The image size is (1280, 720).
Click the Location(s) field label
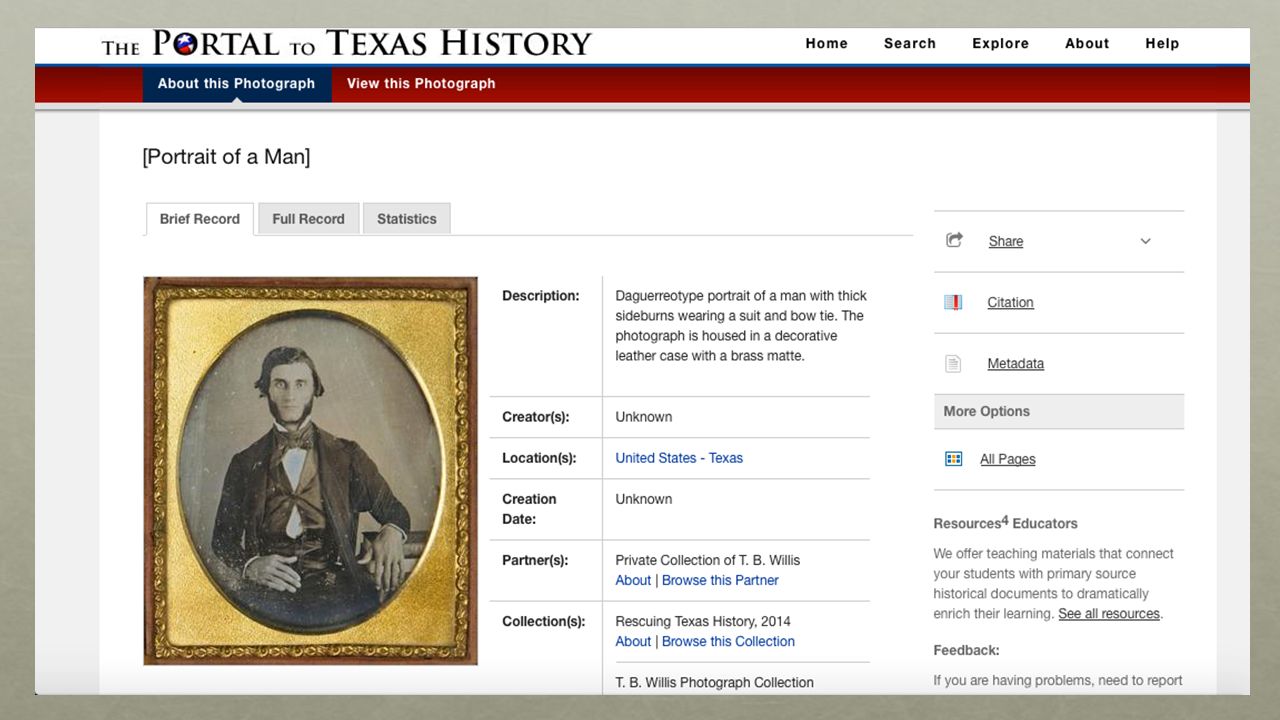pyautogui.click(x=539, y=458)
